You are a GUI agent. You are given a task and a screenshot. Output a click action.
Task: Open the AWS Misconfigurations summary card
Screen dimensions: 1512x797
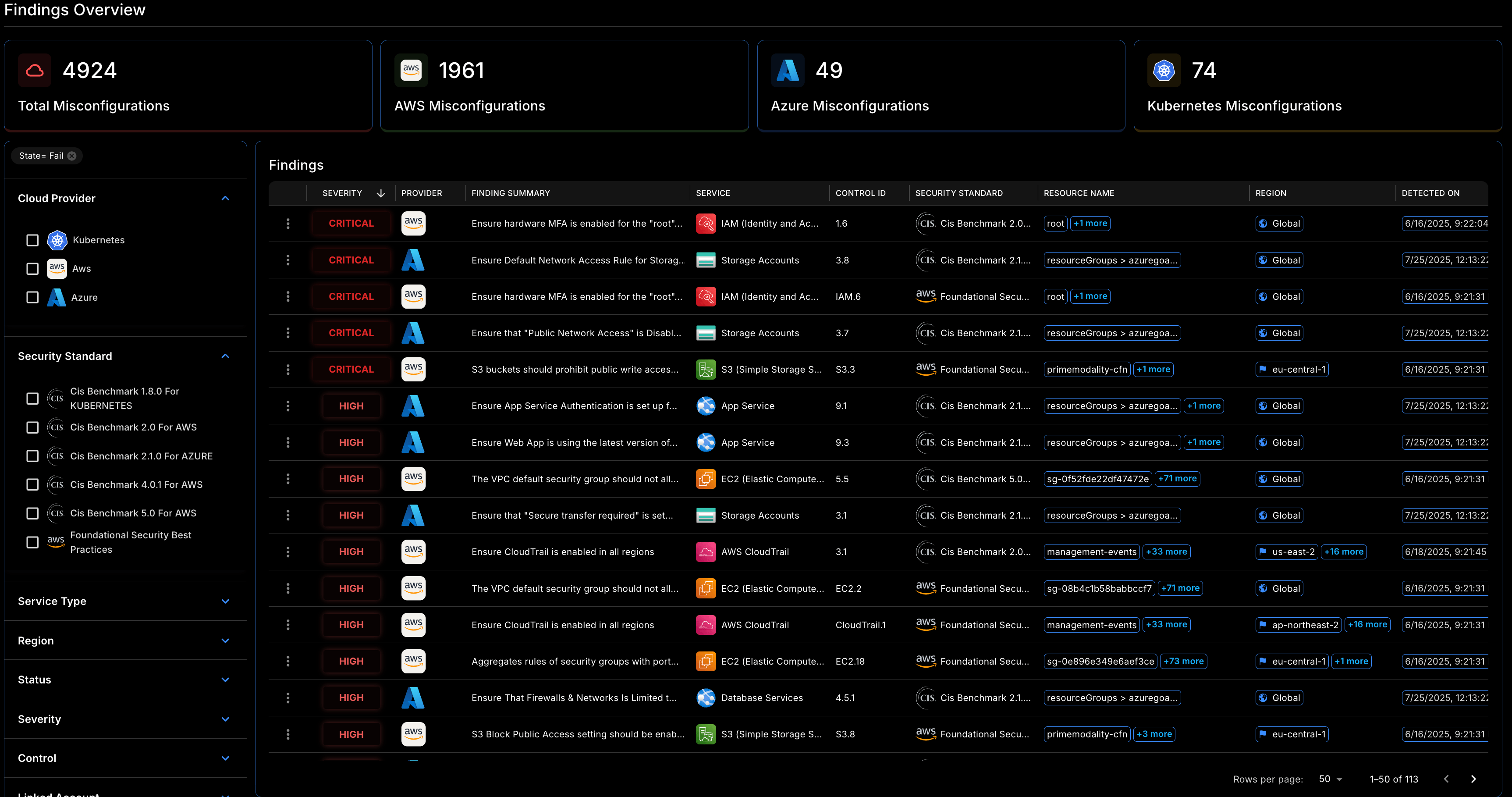click(564, 86)
